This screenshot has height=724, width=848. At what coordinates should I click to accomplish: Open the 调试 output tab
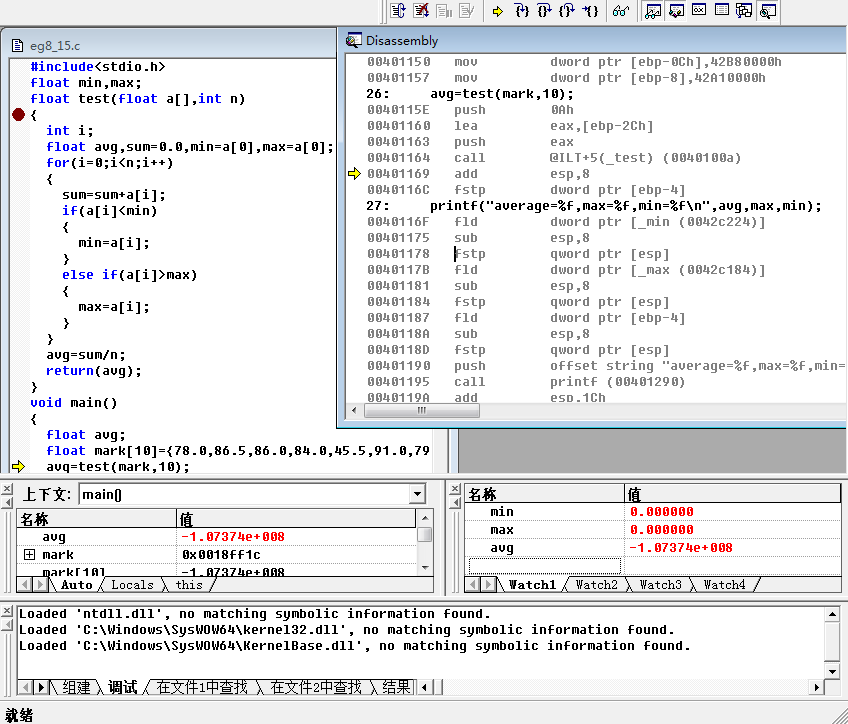pos(123,687)
